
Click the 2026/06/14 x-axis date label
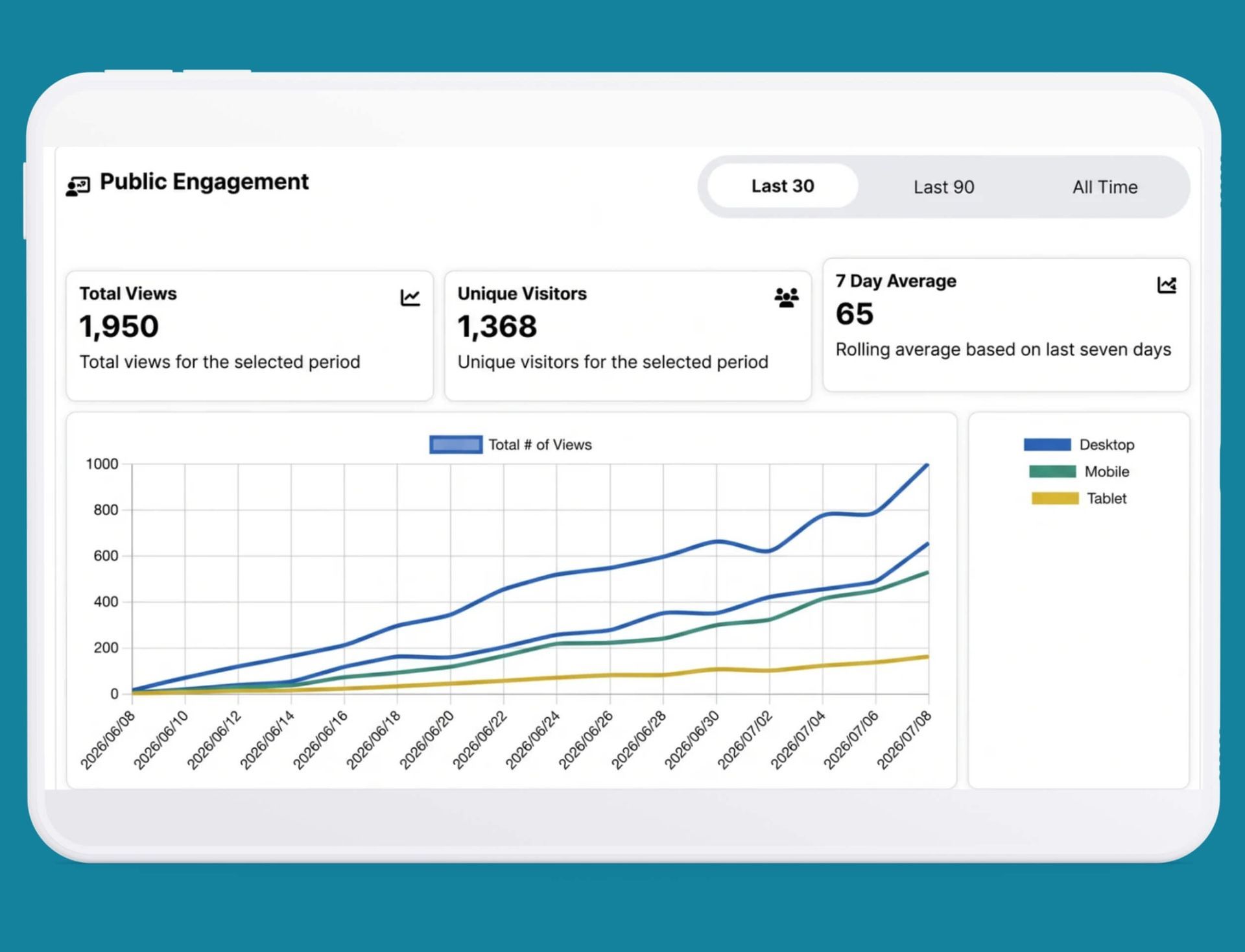[x=267, y=740]
